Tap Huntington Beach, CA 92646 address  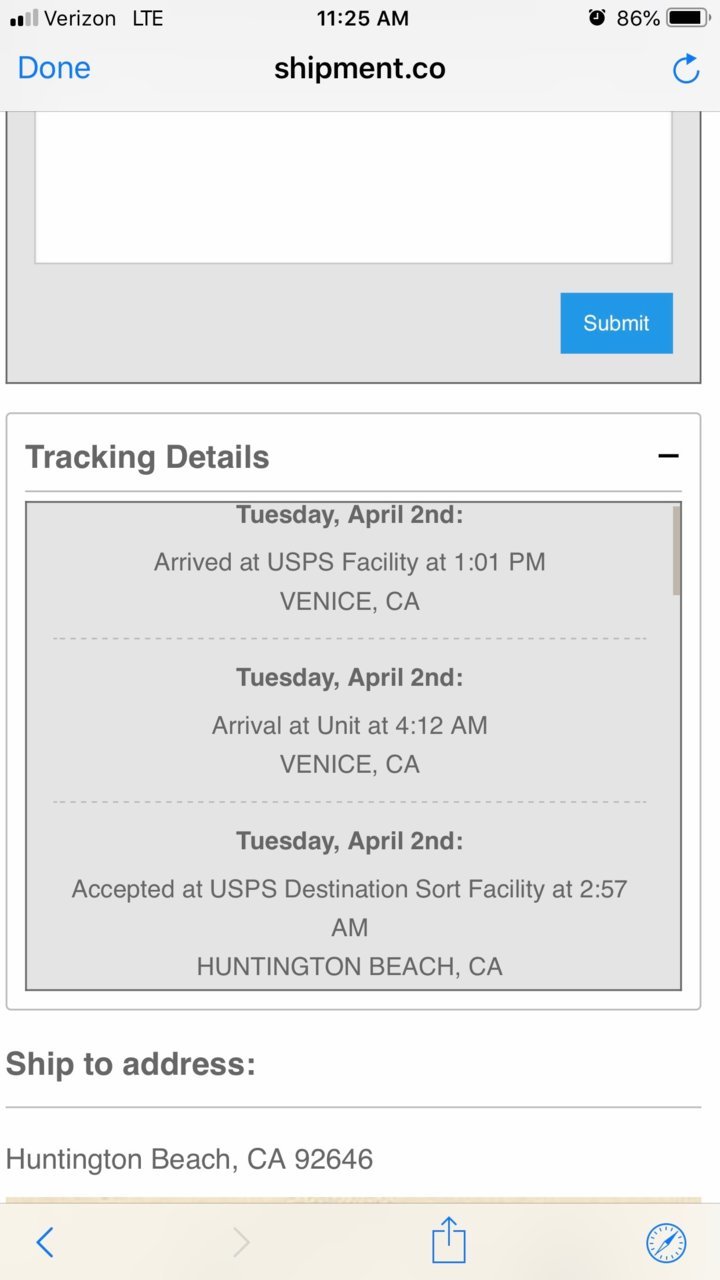(x=190, y=1159)
